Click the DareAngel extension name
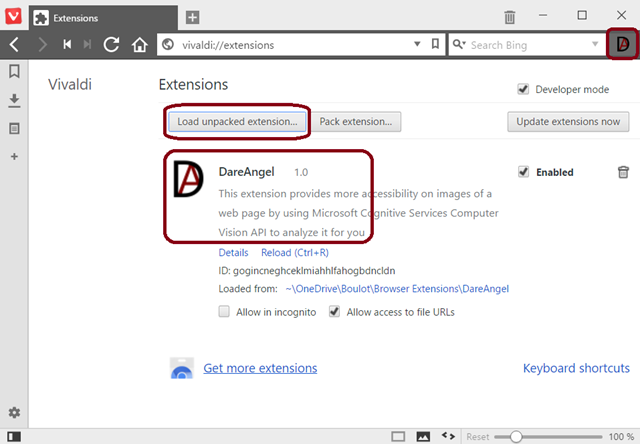 coord(247,172)
